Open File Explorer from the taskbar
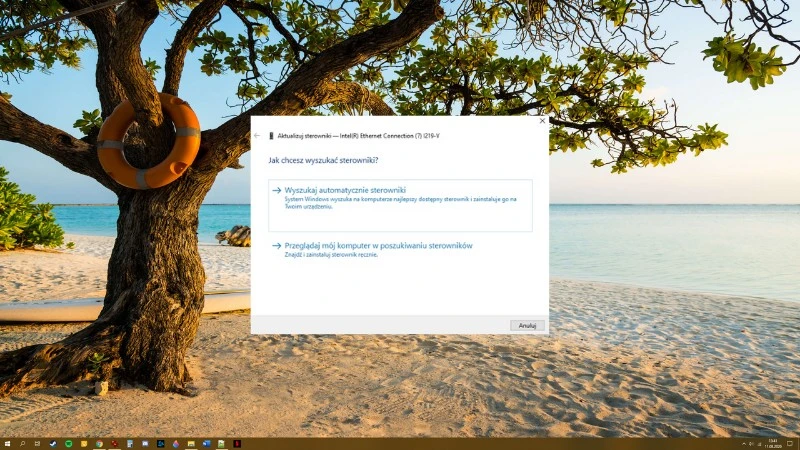This screenshot has width=800, height=450. (191, 444)
